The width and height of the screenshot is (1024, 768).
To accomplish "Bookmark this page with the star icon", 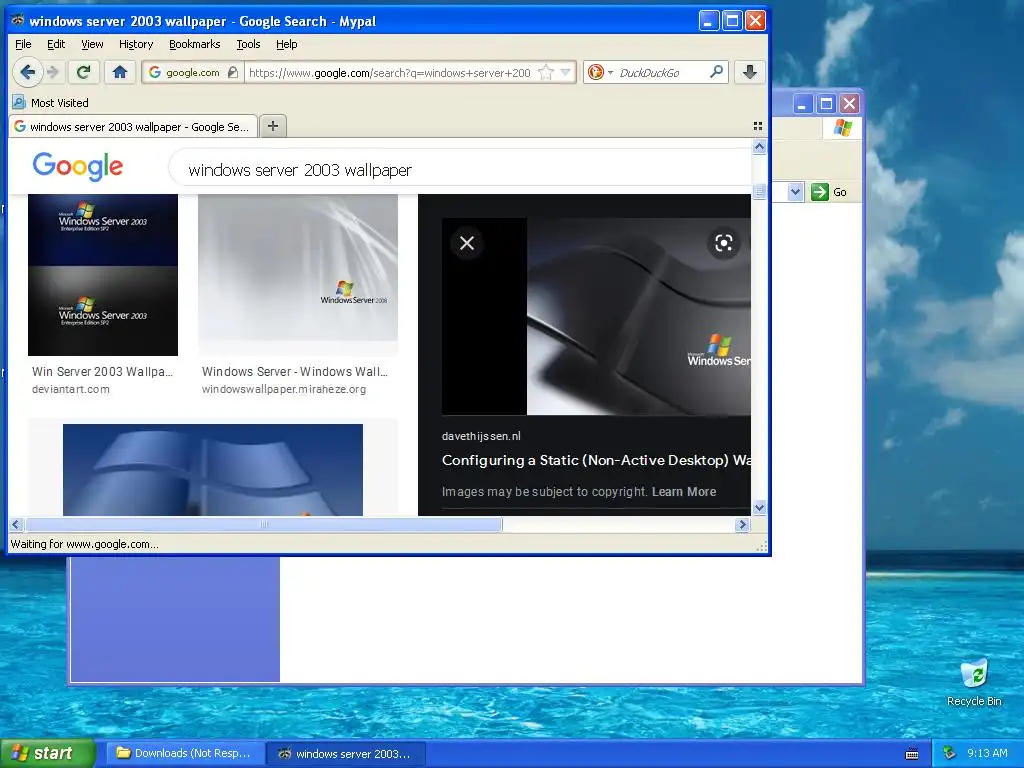I will tap(545, 72).
